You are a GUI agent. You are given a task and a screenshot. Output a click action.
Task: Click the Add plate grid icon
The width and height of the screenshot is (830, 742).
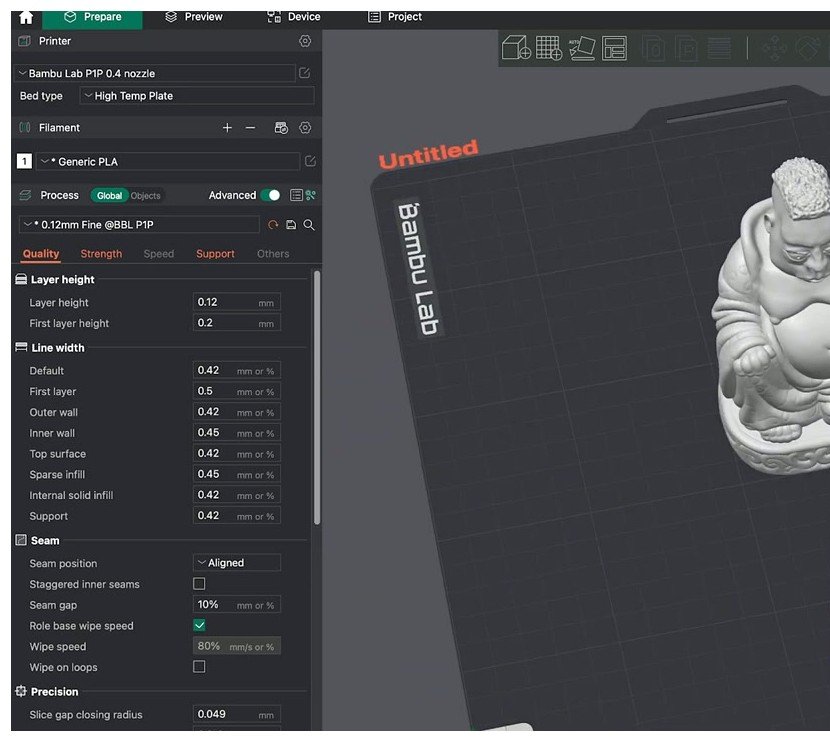[549, 48]
